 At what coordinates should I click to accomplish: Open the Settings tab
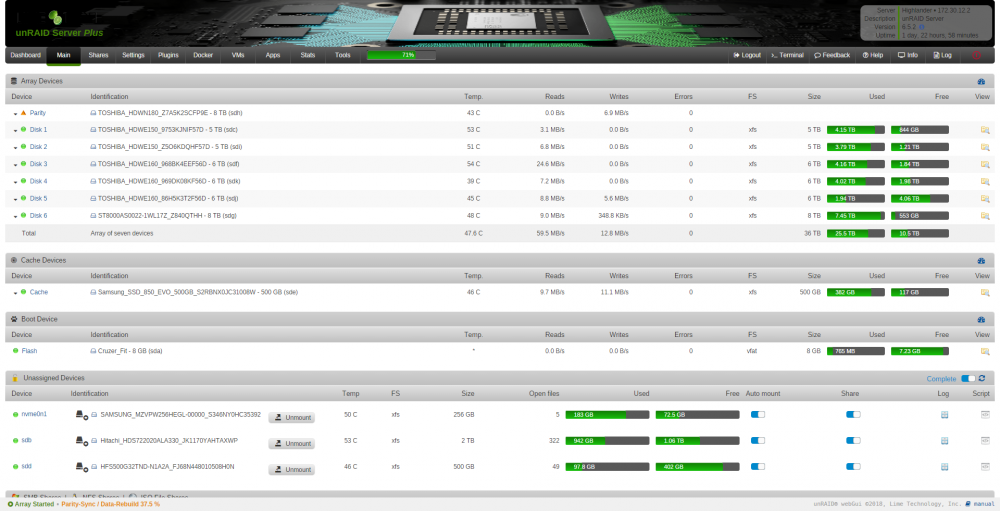[133, 56]
